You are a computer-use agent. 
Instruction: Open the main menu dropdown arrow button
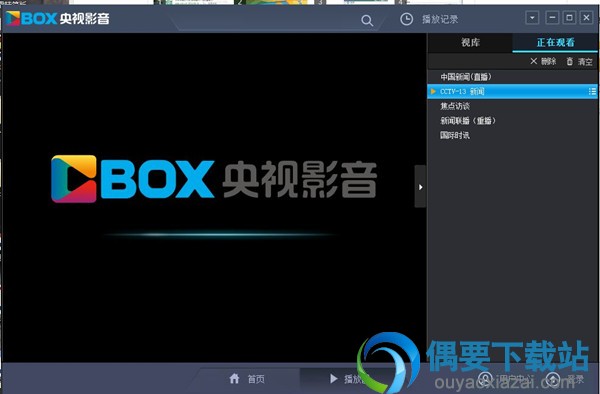532,18
